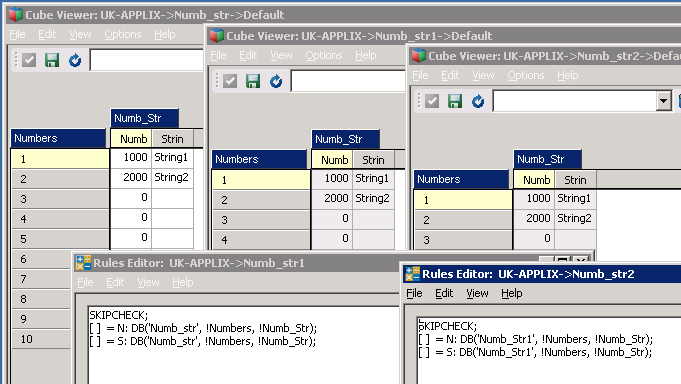681x384 pixels.
Task: Open File menu in Rules Editor Numb_str2
Action: 414,293
